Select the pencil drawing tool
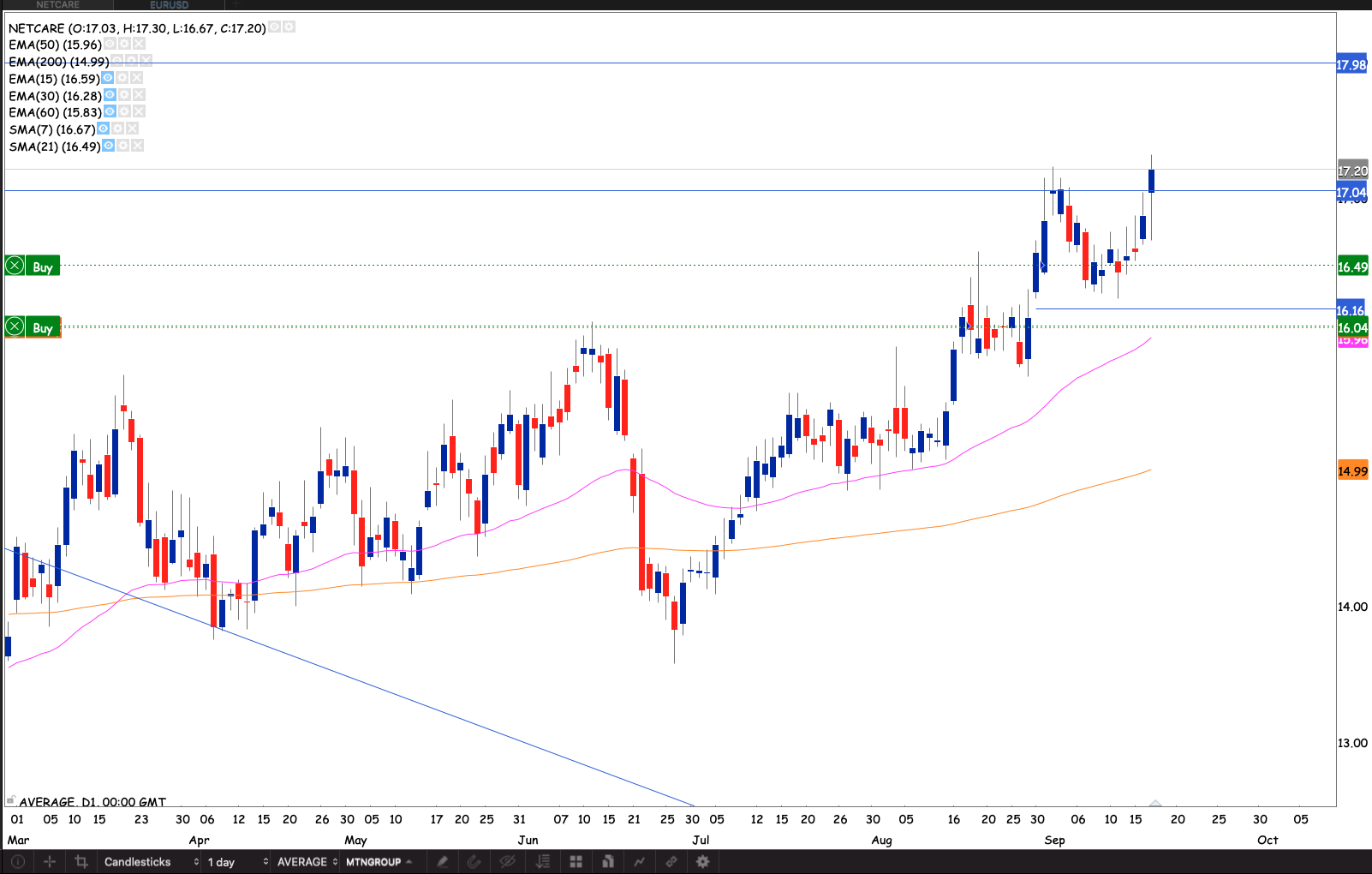This screenshot has width=1372, height=874. pyautogui.click(x=443, y=862)
